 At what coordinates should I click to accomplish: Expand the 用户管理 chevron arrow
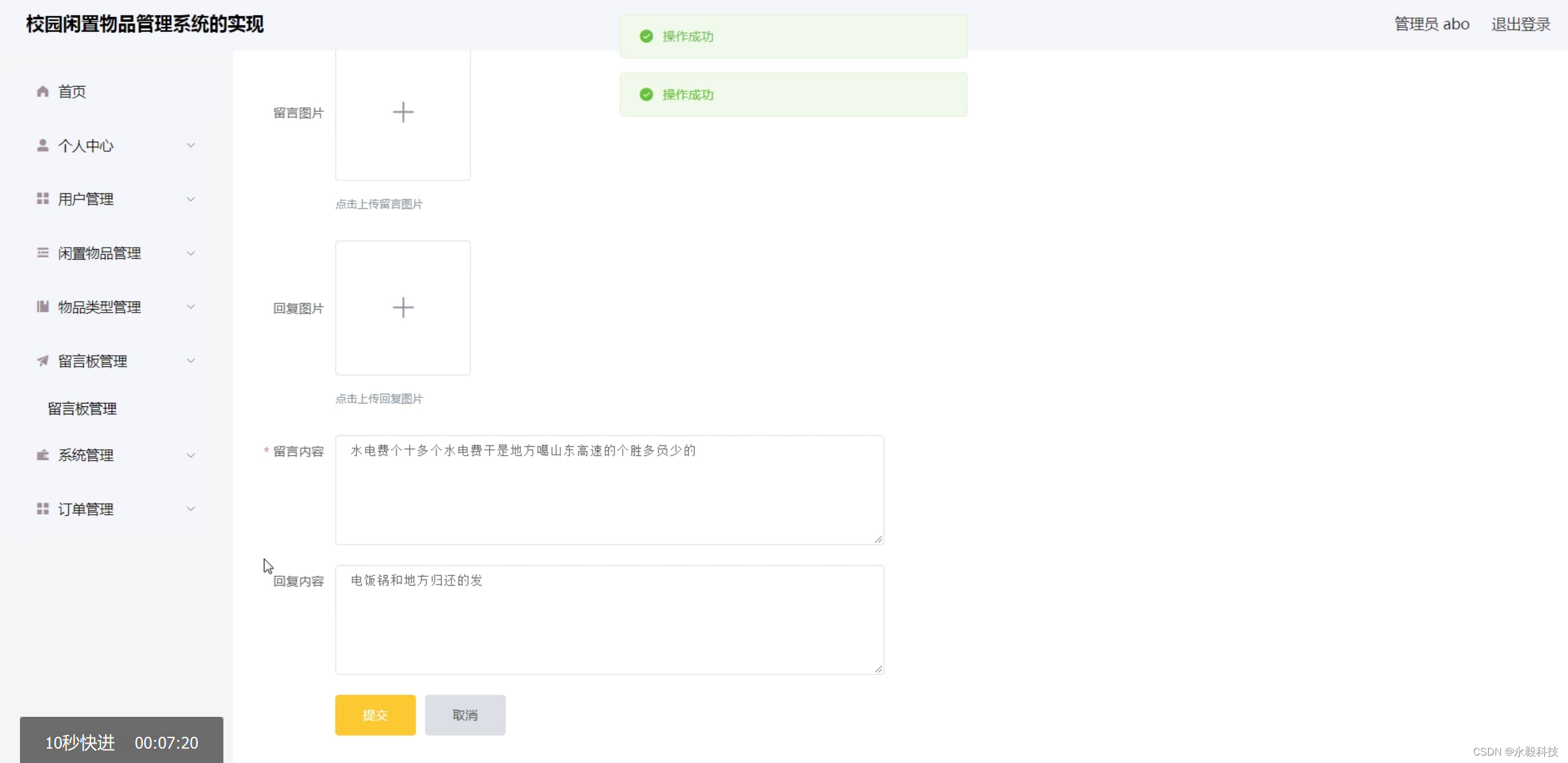tap(191, 199)
